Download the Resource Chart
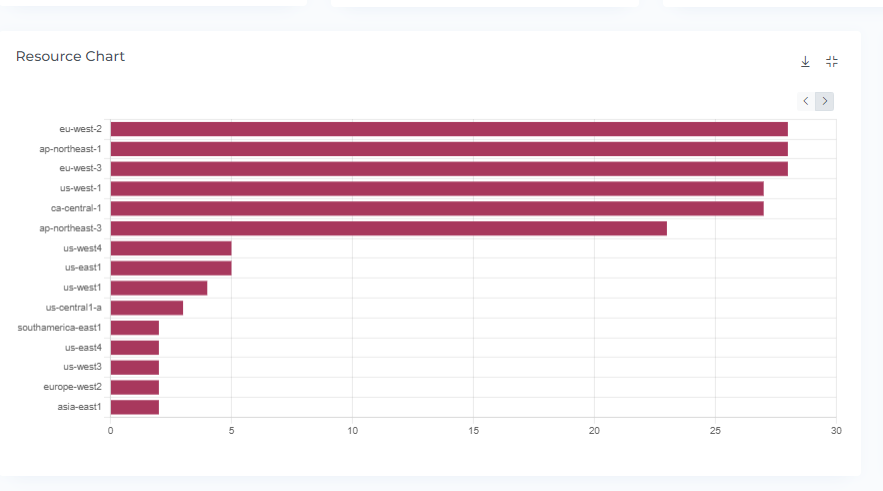This screenshot has width=883, height=491. (805, 62)
